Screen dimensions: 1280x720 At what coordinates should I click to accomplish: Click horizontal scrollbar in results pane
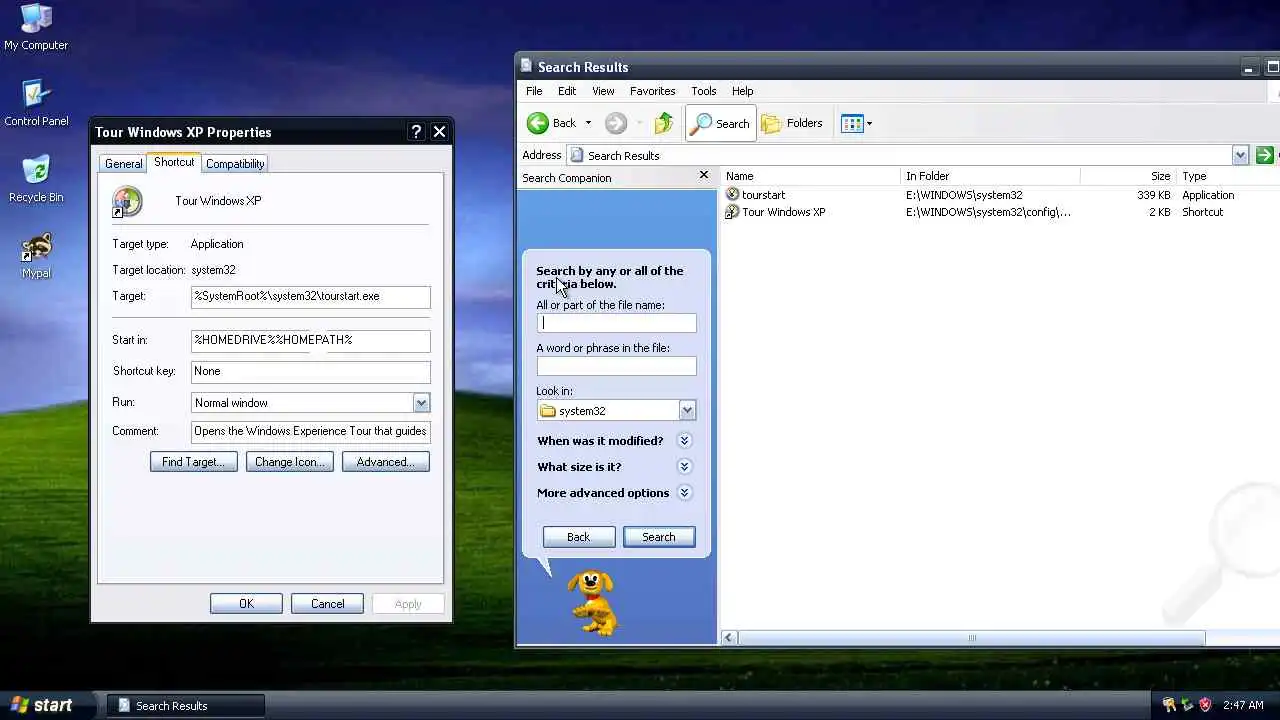[972, 638]
